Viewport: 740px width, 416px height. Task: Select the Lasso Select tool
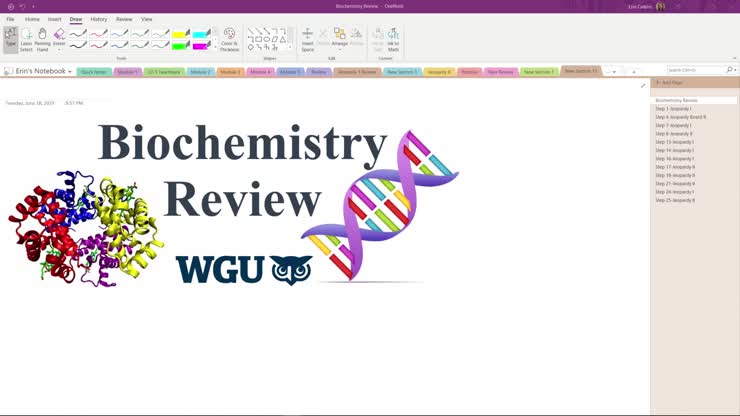(26, 39)
